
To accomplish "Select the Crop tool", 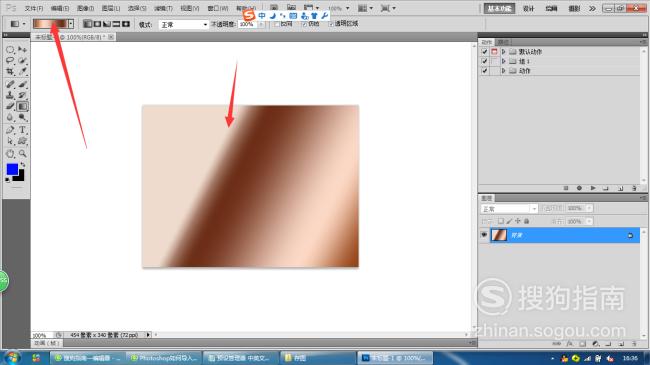I will (x=10, y=71).
